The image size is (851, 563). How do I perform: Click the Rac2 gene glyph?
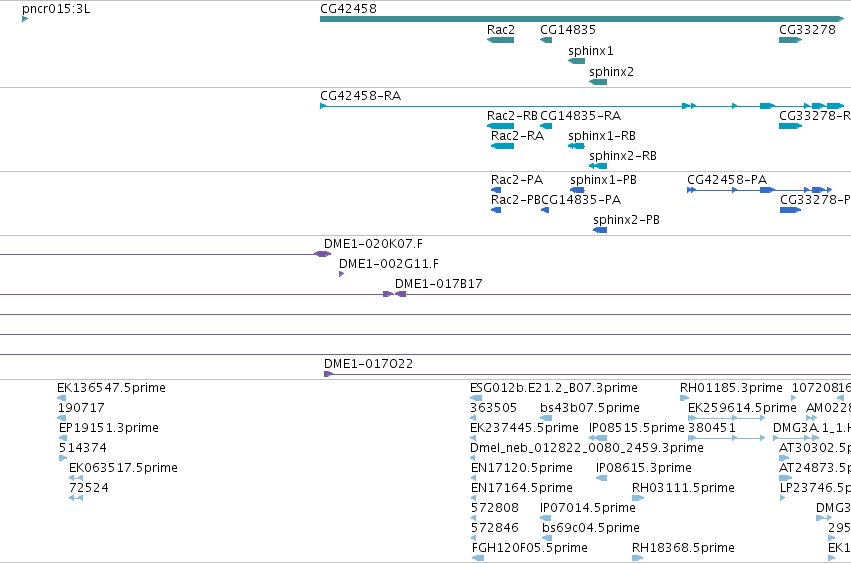pos(500,40)
